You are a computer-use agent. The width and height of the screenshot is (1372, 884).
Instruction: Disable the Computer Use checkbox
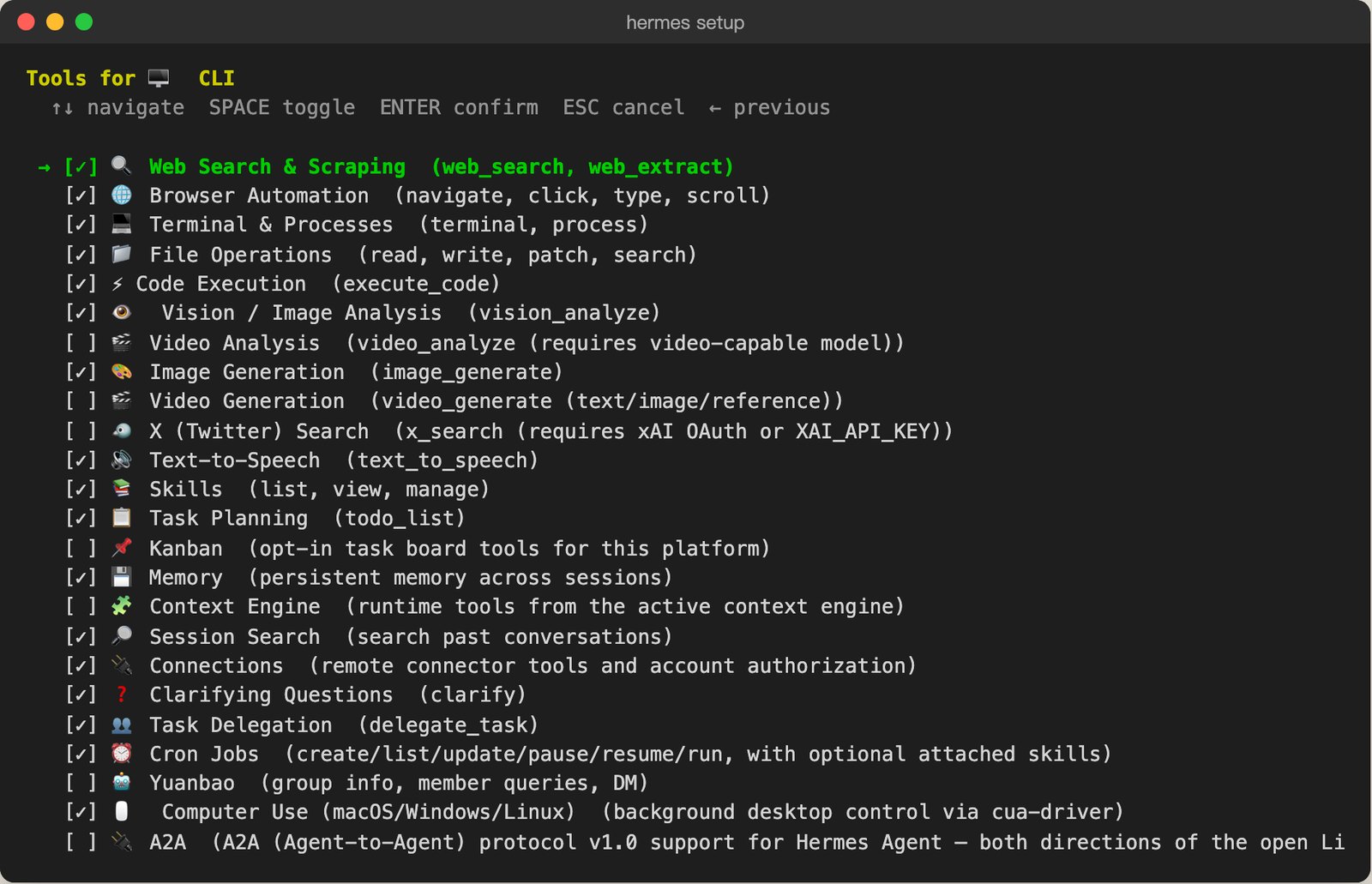tap(81, 812)
